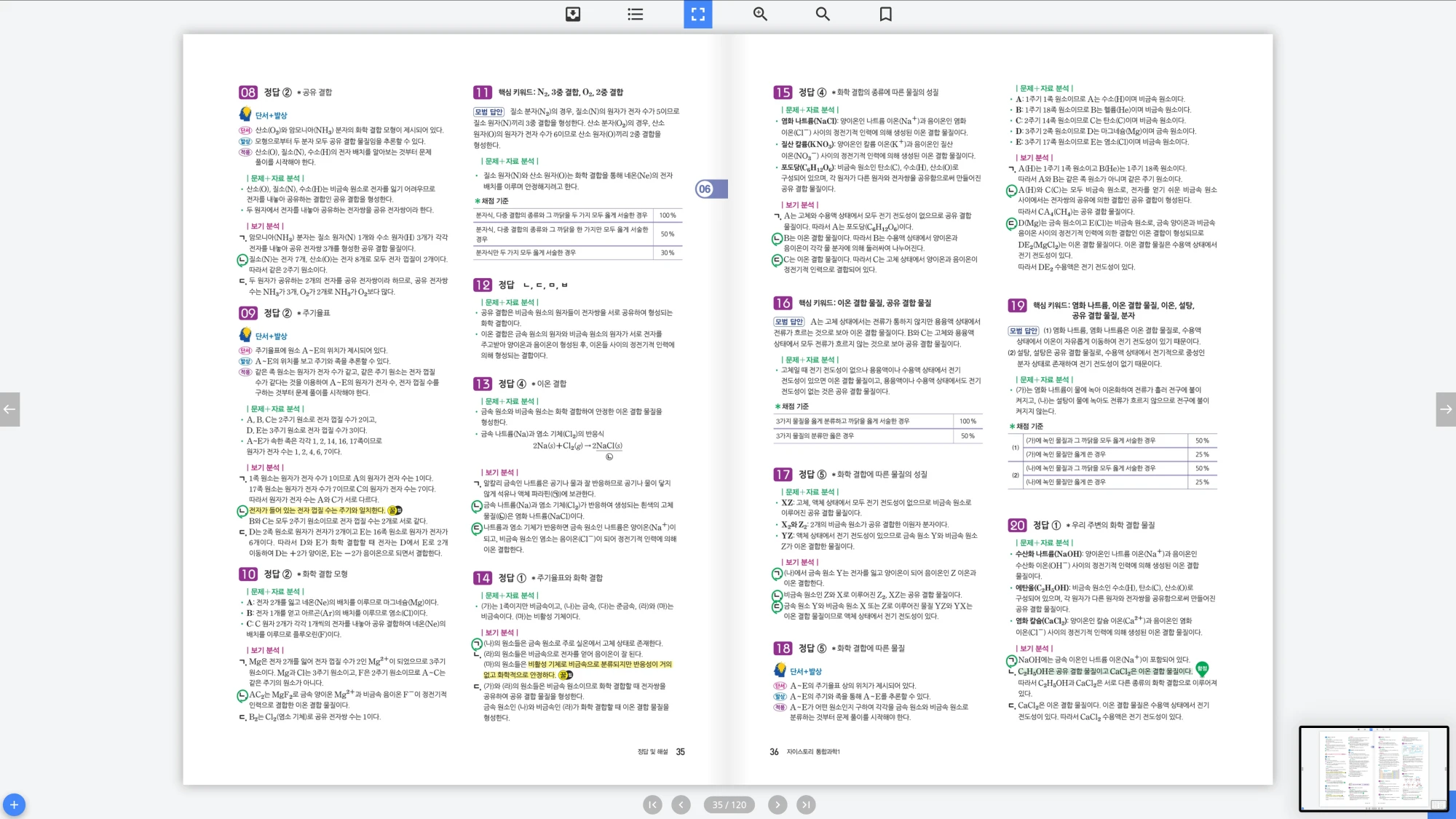Go to the previous spread using left arrow

(x=9, y=409)
